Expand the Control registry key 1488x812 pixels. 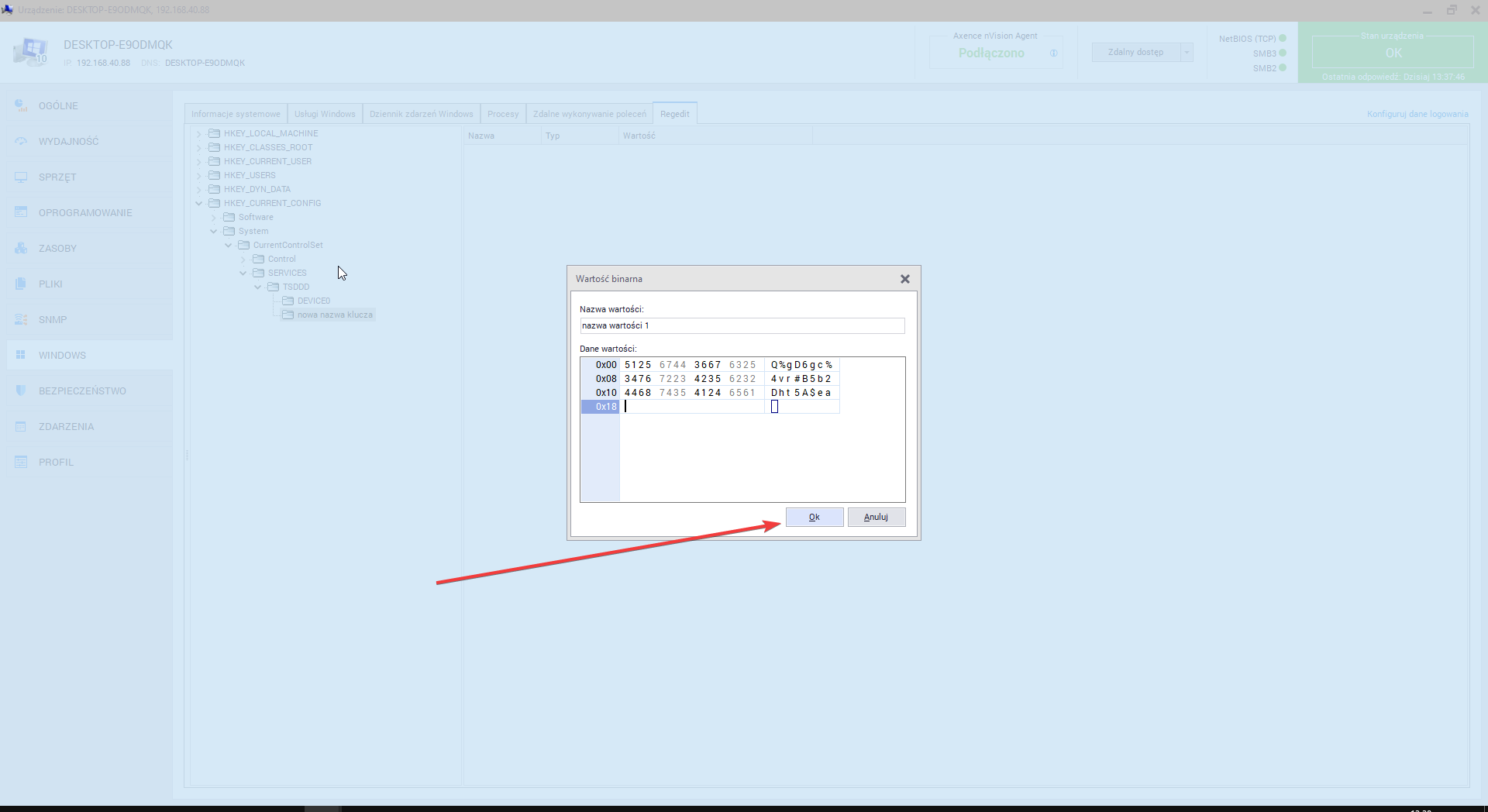243,260
